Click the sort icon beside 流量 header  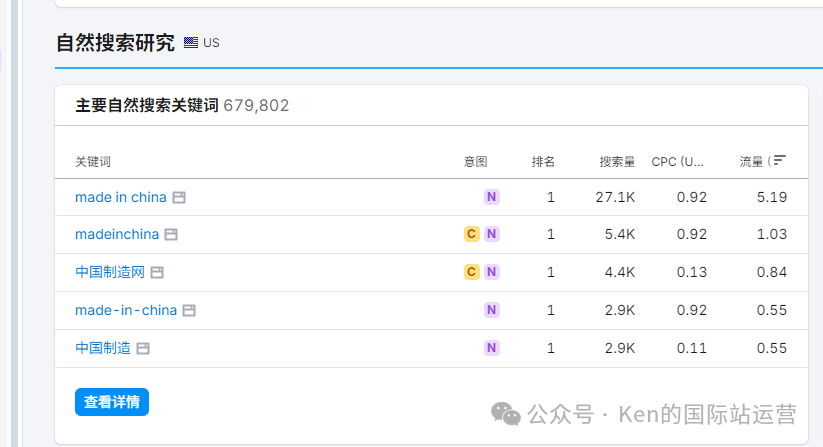tap(779, 160)
